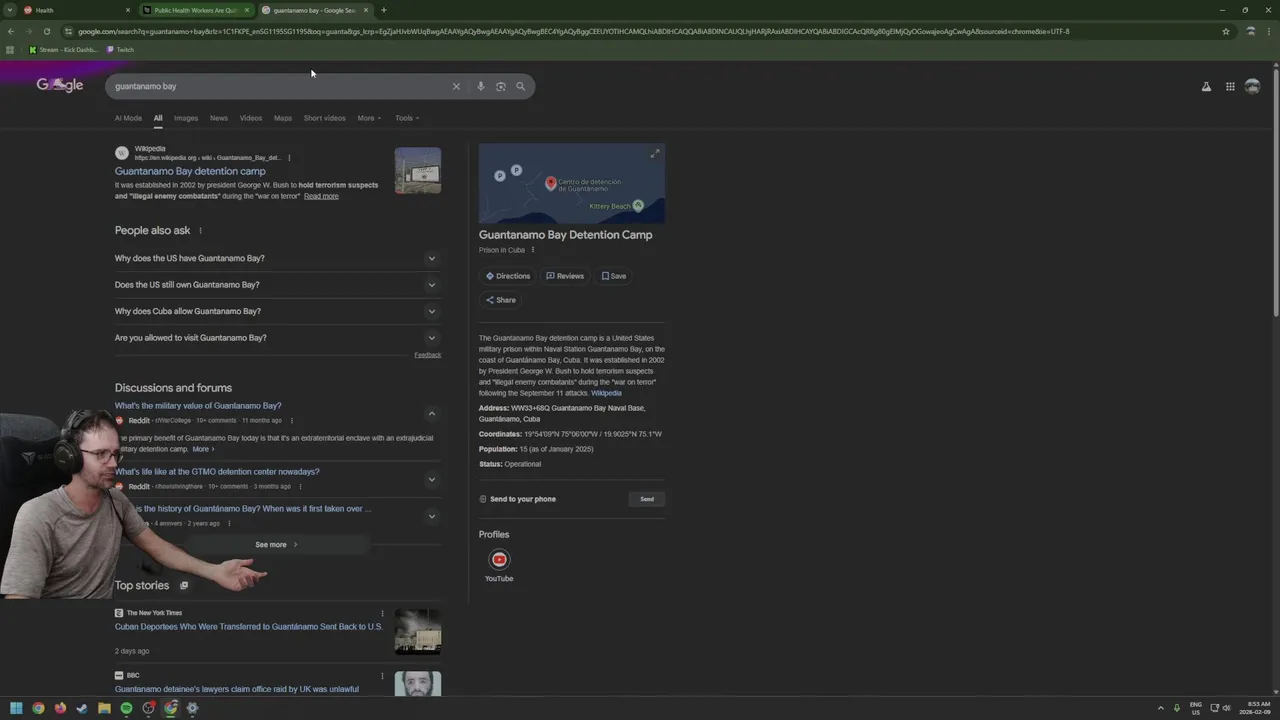1280x720 pixels.
Task: Collapse the military value discussion chevron
Action: (431, 414)
